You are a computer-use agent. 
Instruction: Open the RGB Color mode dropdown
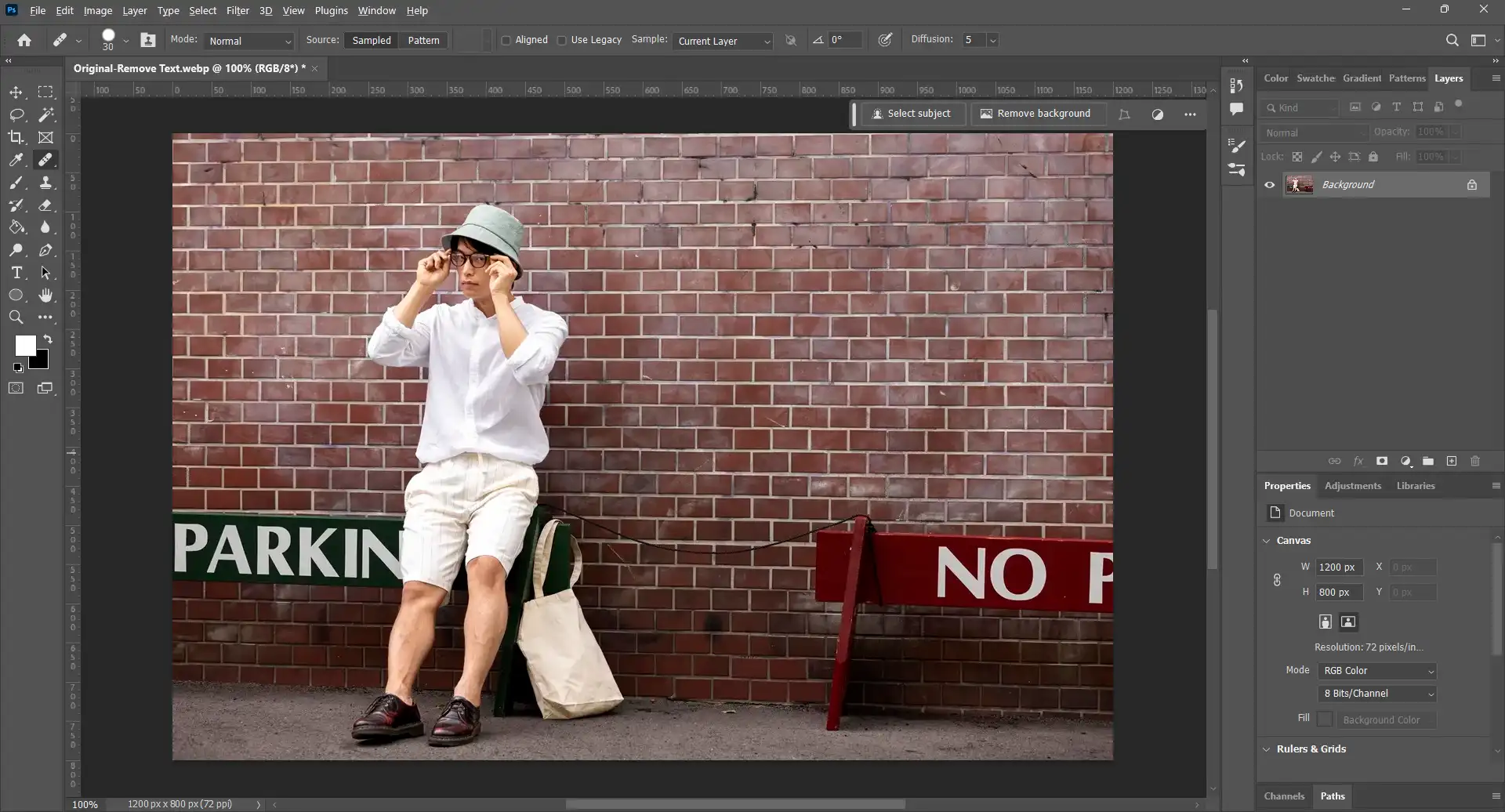[x=1377, y=671]
